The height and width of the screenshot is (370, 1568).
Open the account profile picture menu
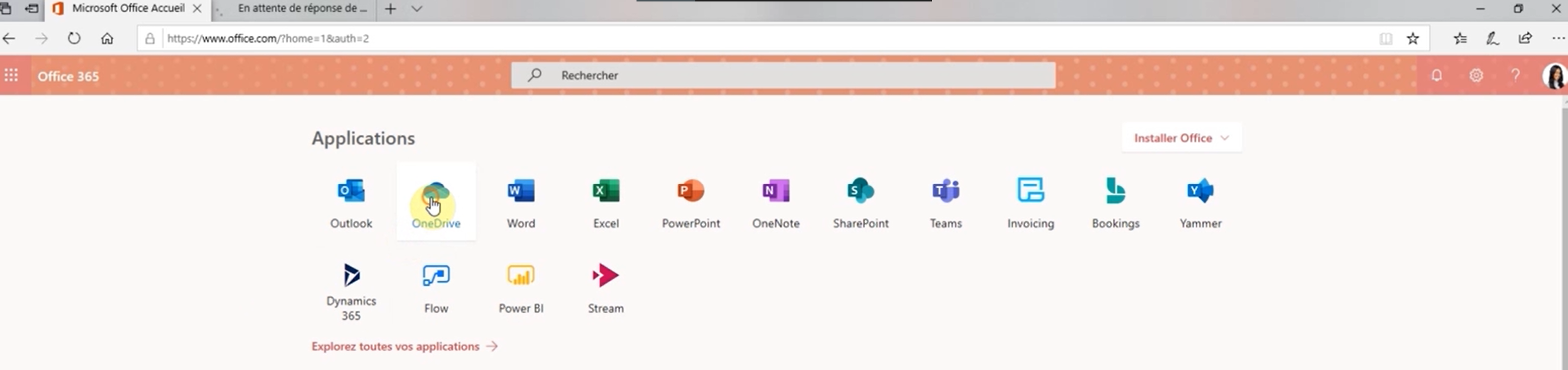point(1555,76)
